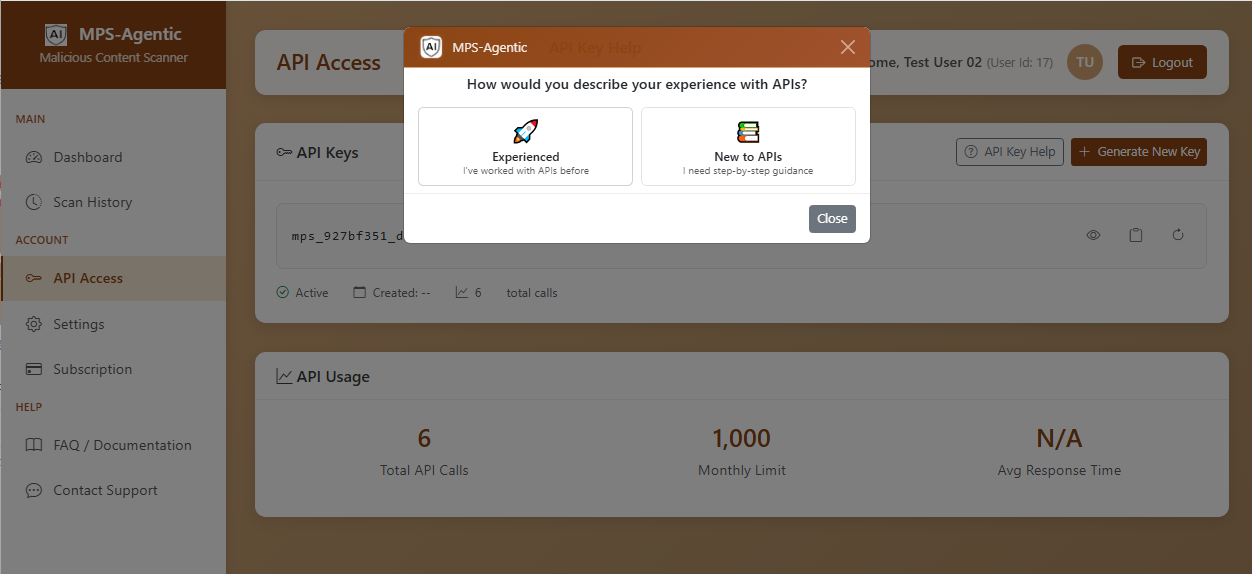Image resolution: width=1252 pixels, height=574 pixels.
Task: Click the API Access key icon in sidebar
Action: click(34, 278)
